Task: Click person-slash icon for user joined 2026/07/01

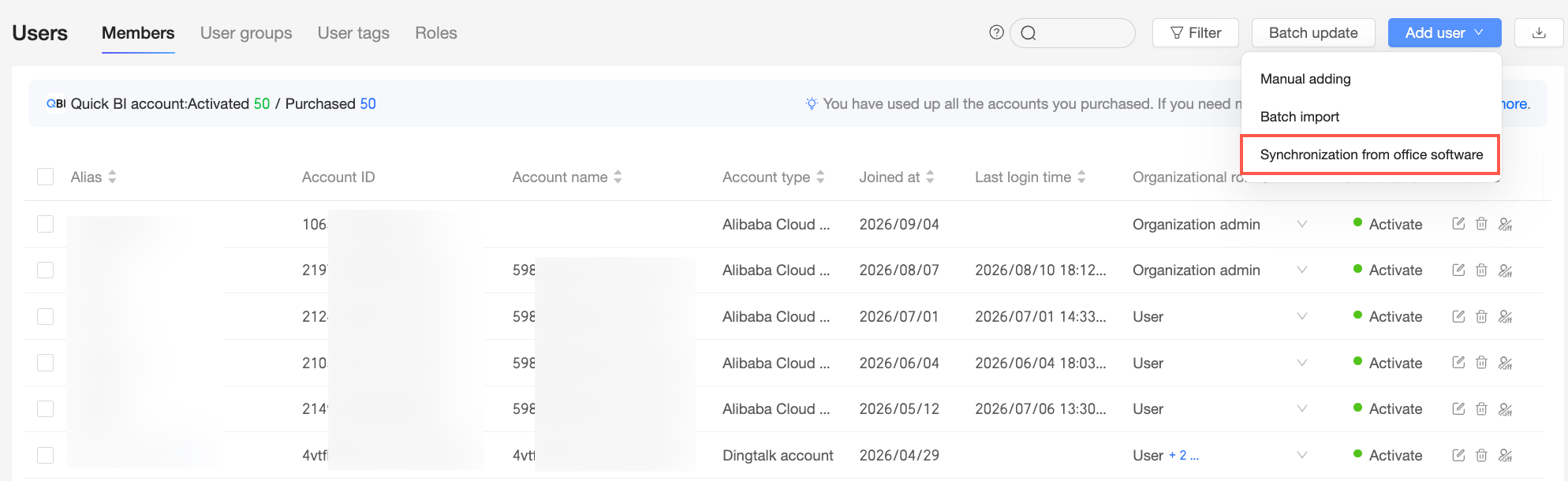Action: (1505, 316)
